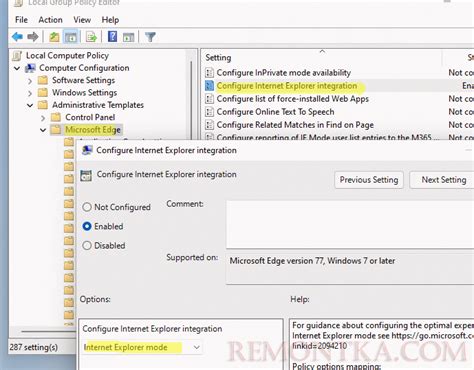Click the Next Setting button
This screenshot has height=370, width=474.
coord(443,180)
